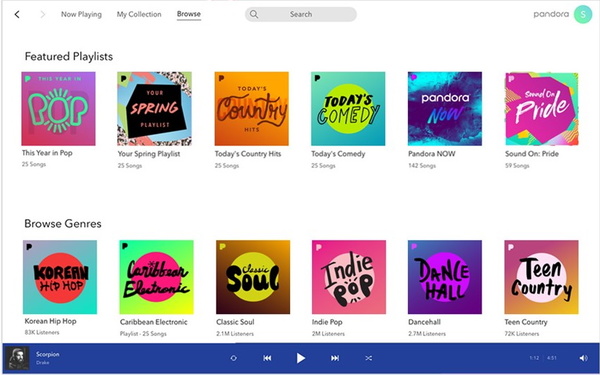The height and width of the screenshot is (375, 600).
Task: Open Sound On: Pride cover art
Action: (542, 109)
